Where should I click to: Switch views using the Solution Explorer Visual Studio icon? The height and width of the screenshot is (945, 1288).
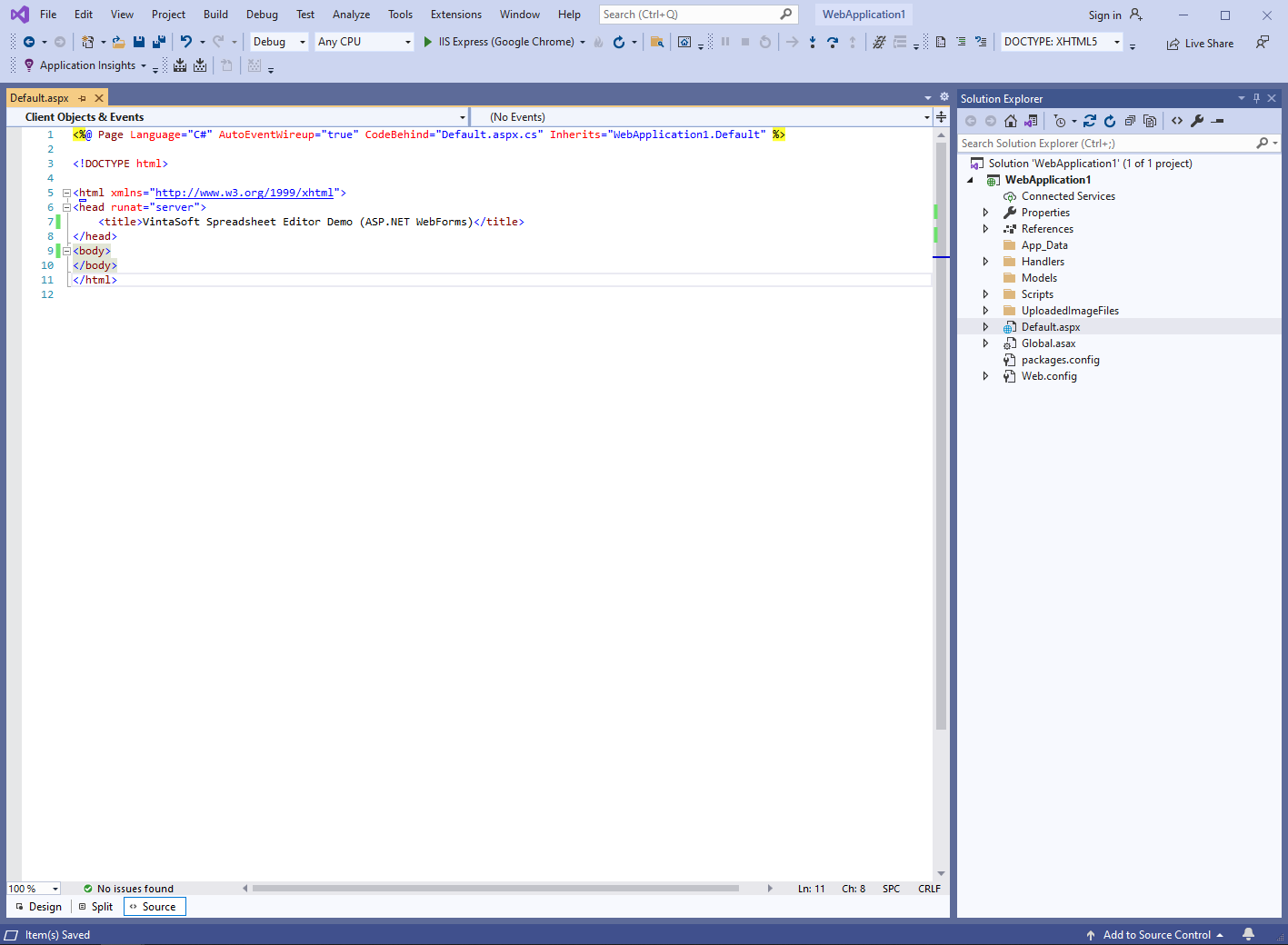tap(1031, 121)
